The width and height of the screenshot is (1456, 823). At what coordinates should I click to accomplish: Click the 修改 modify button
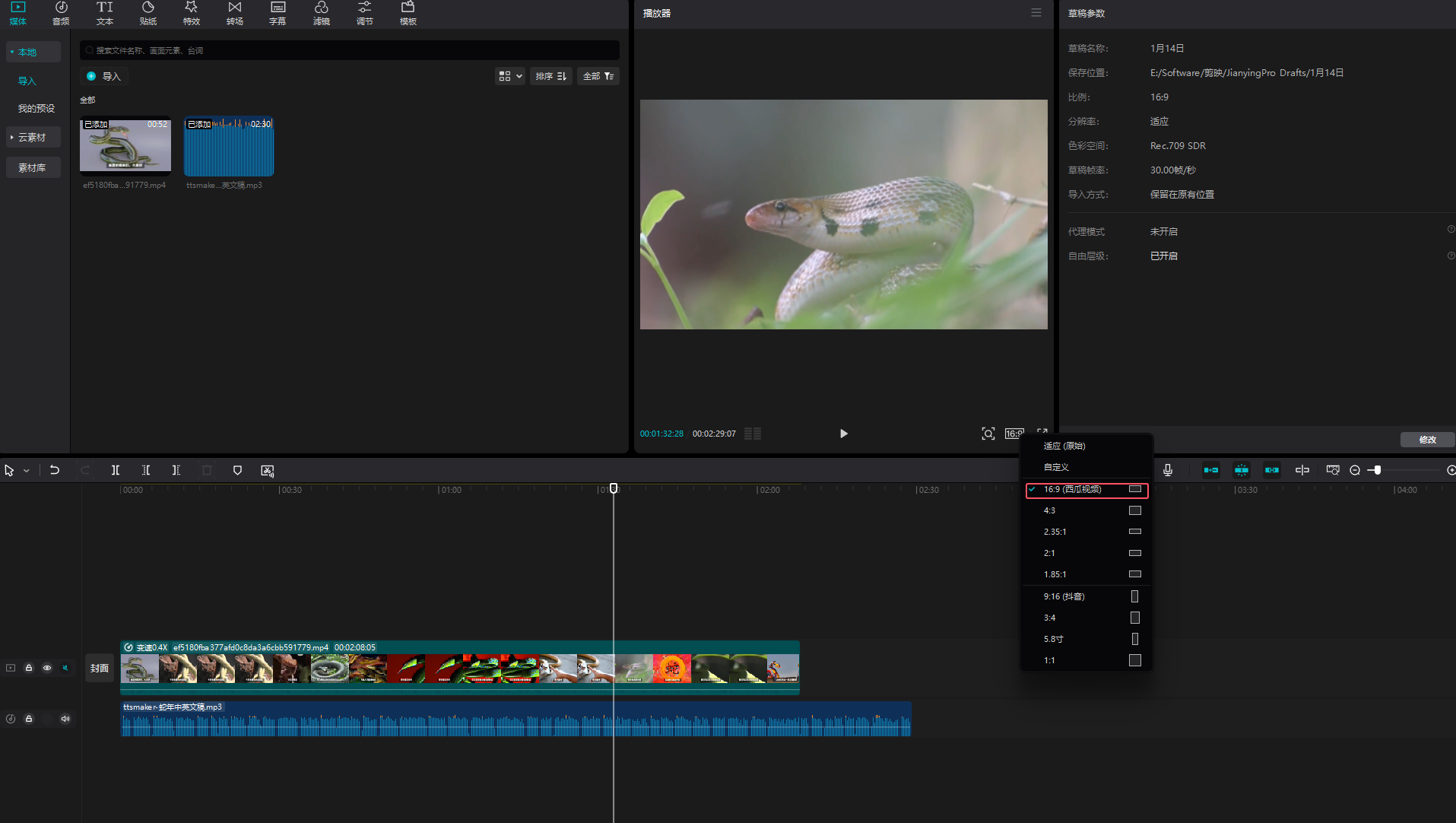(1427, 440)
